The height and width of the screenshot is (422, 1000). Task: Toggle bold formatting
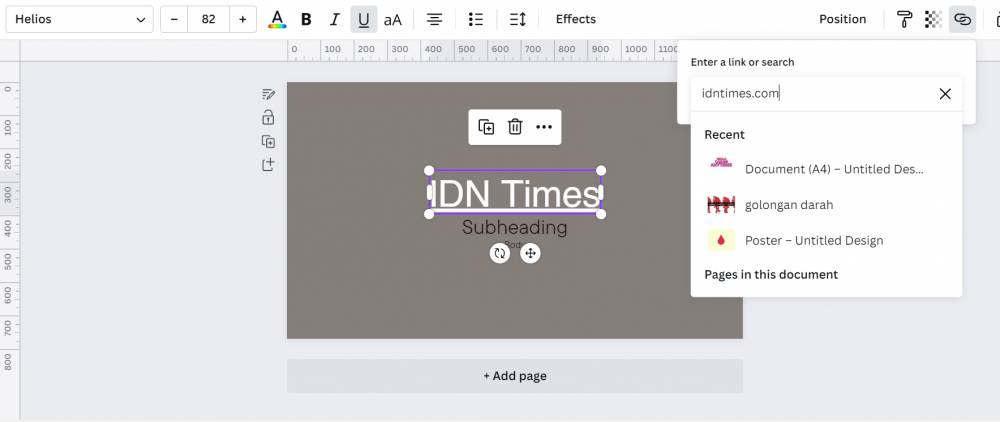click(x=306, y=19)
